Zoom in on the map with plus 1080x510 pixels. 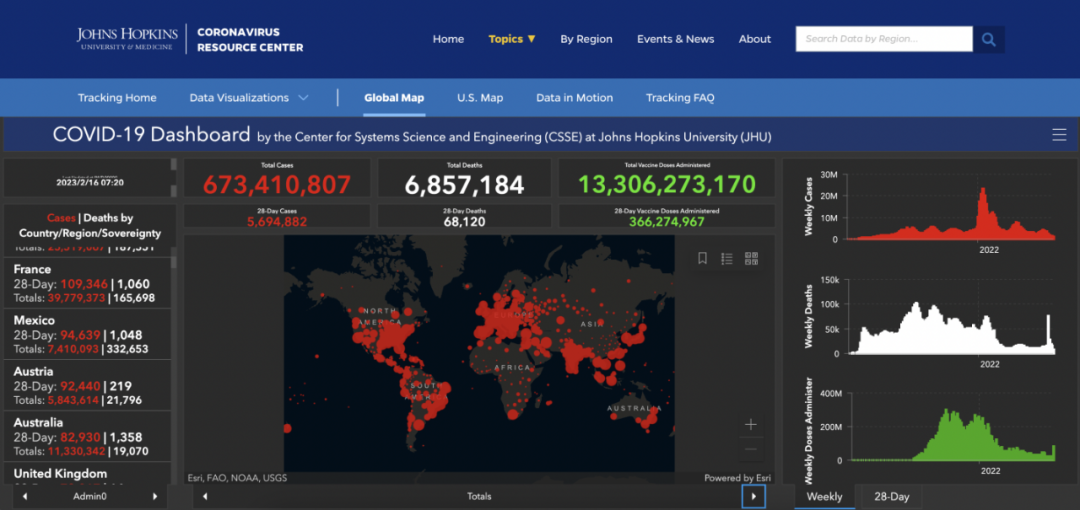pos(751,424)
